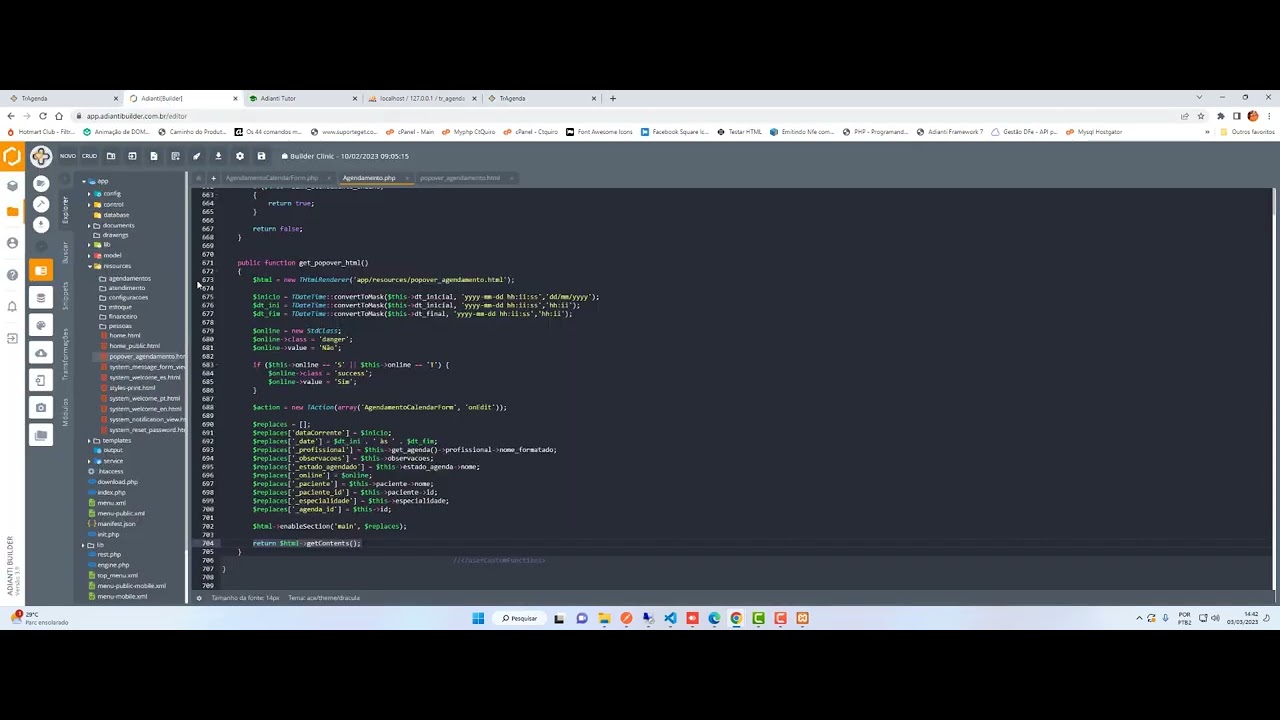1280x720 pixels.
Task: Open the gear settings toolbar icon
Action: pos(239,156)
